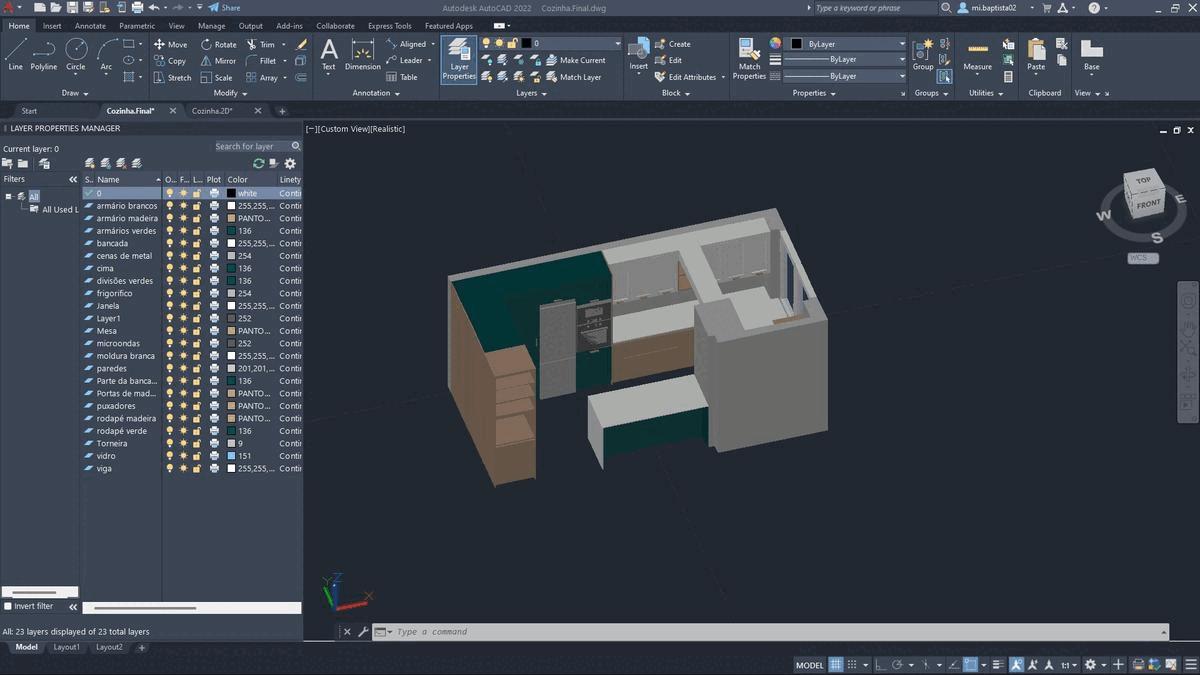Select the Group tool
The width and height of the screenshot is (1200, 675).
922,55
